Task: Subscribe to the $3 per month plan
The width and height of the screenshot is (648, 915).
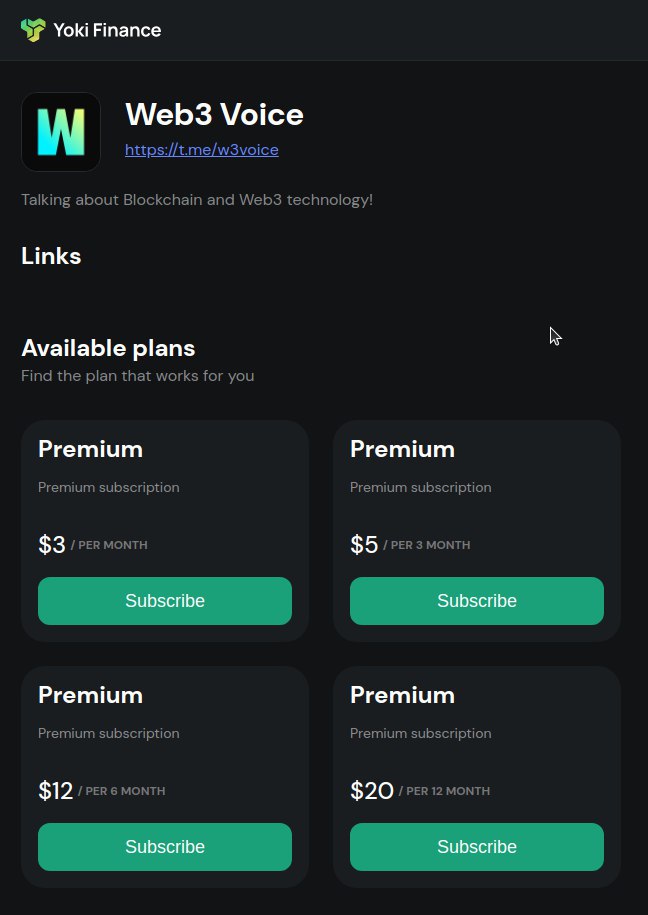Action: (165, 601)
